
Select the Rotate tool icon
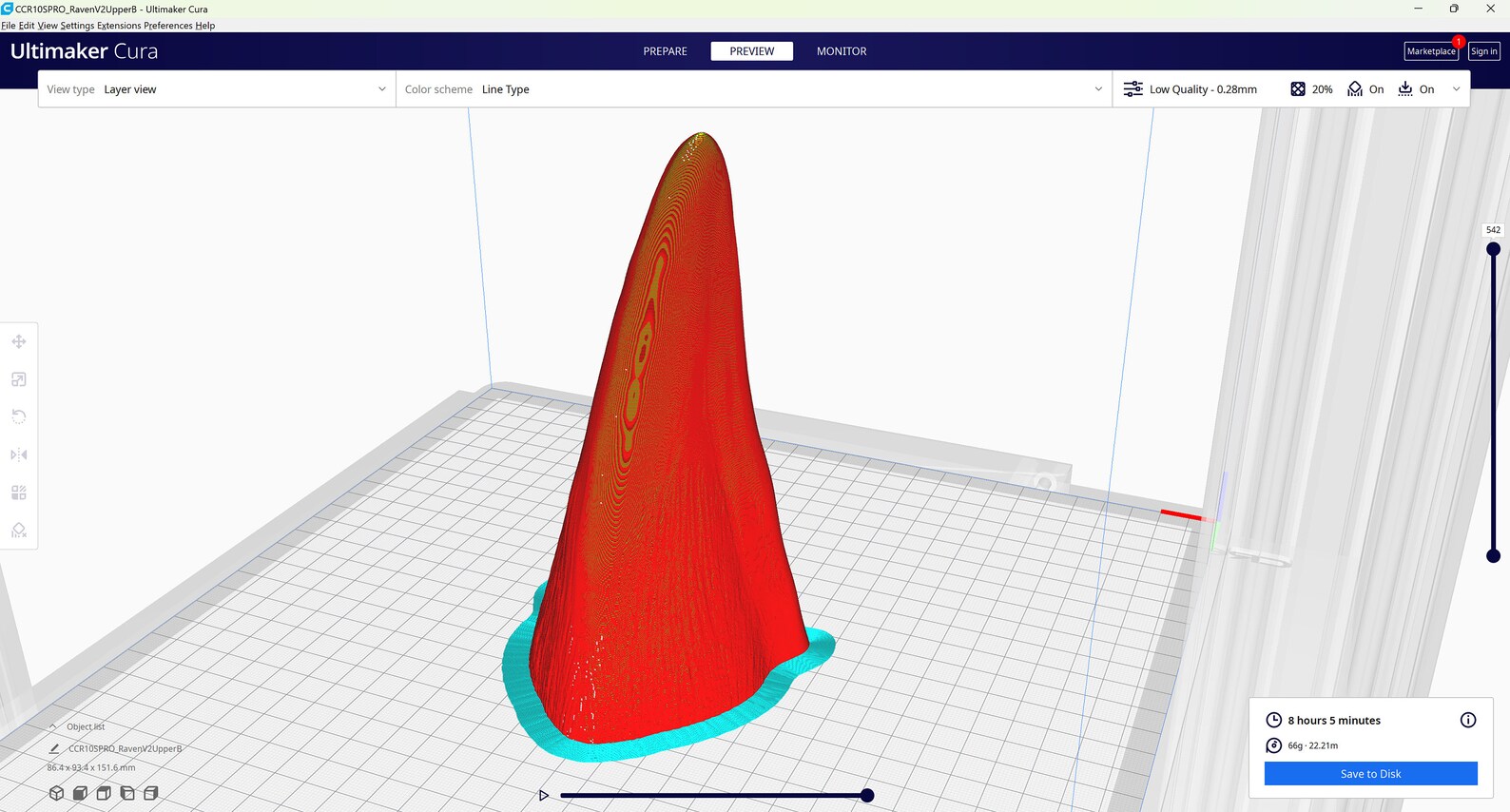pos(19,416)
